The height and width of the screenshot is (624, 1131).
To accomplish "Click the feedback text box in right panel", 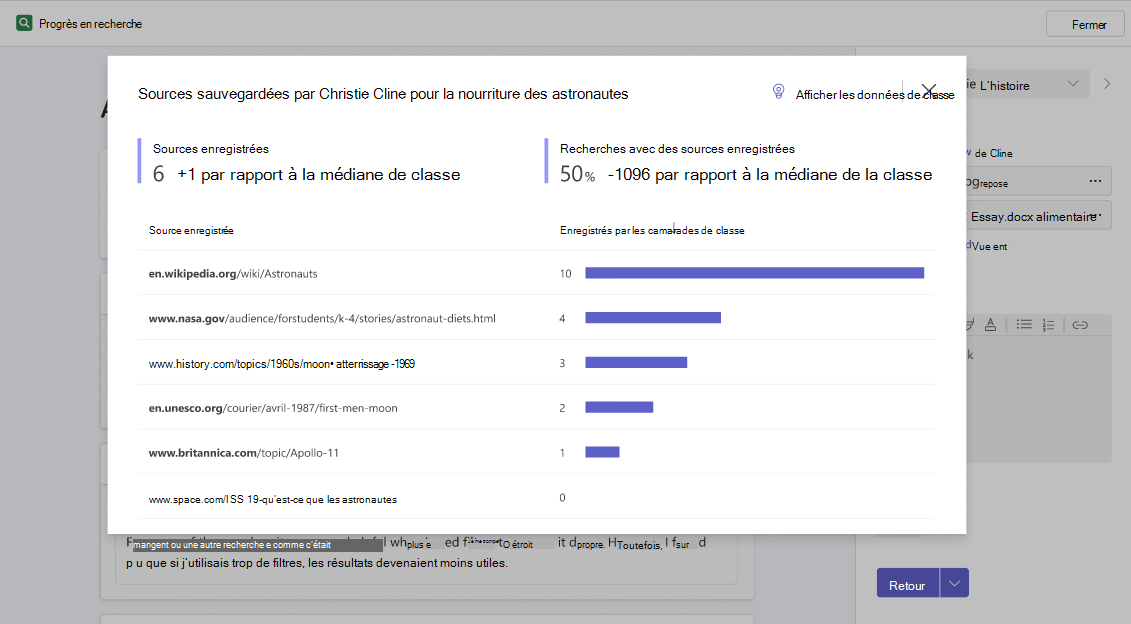I will [1039, 400].
